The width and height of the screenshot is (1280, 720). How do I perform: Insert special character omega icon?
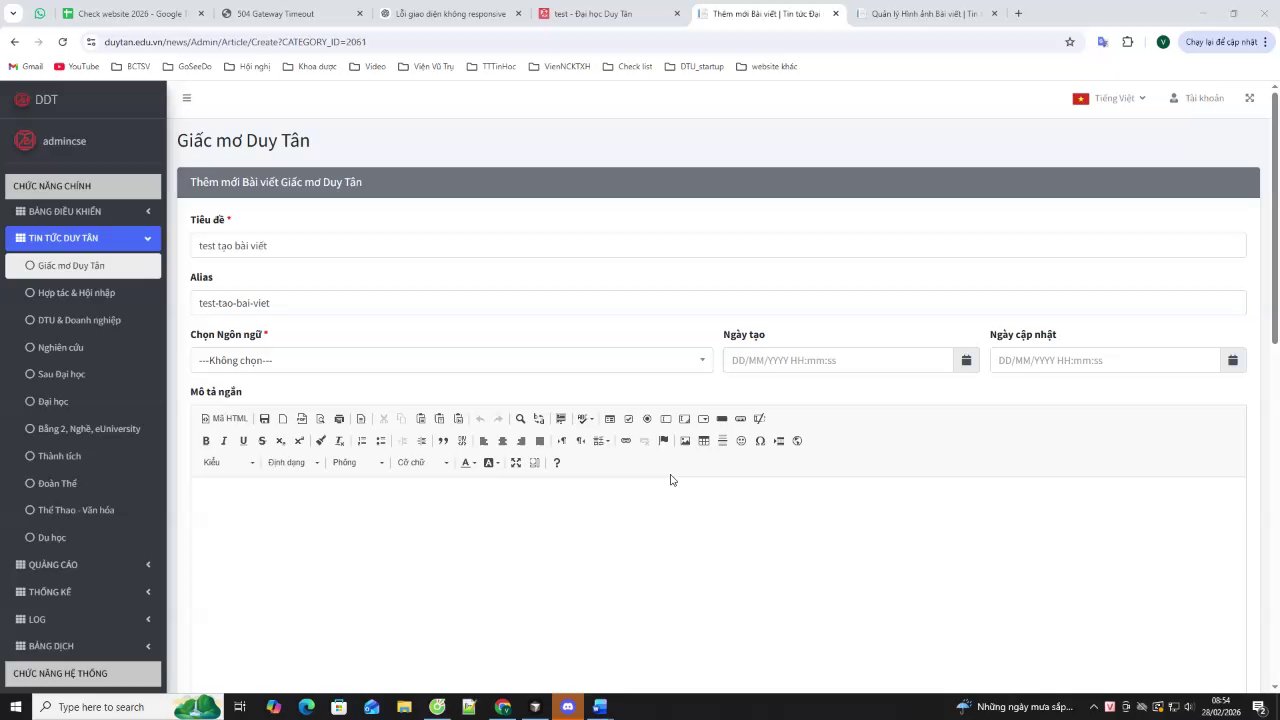pyautogui.click(x=760, y=441)
